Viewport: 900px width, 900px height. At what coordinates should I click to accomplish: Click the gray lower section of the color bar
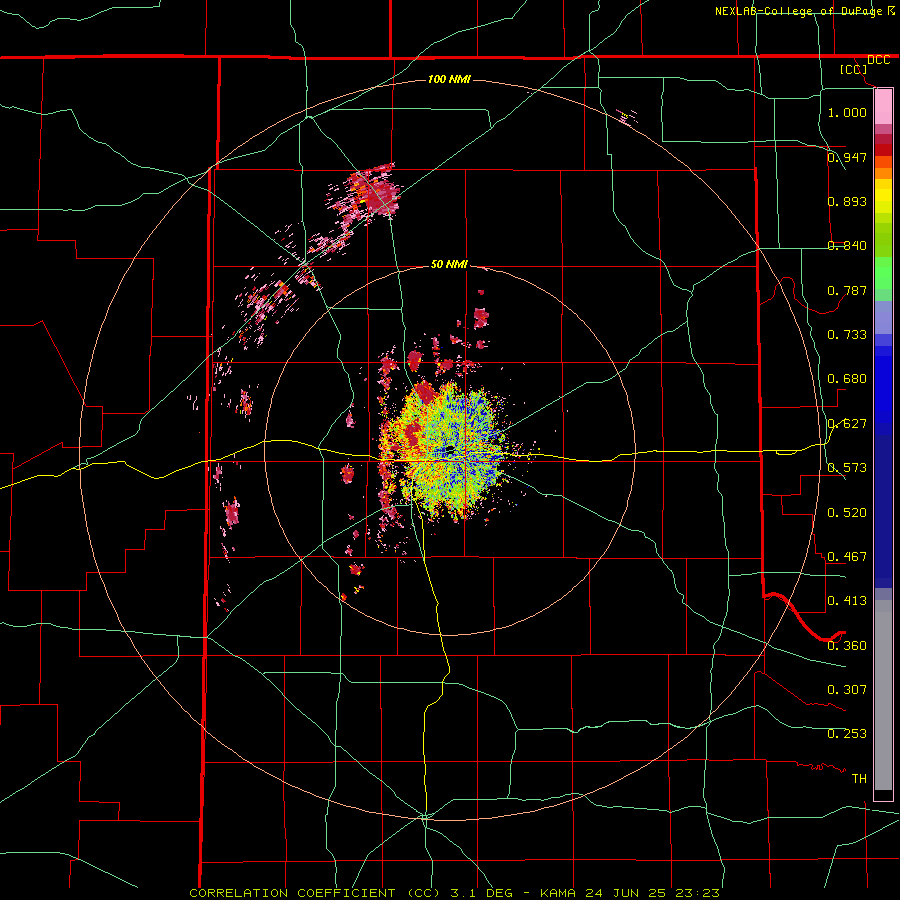(883, 695)
